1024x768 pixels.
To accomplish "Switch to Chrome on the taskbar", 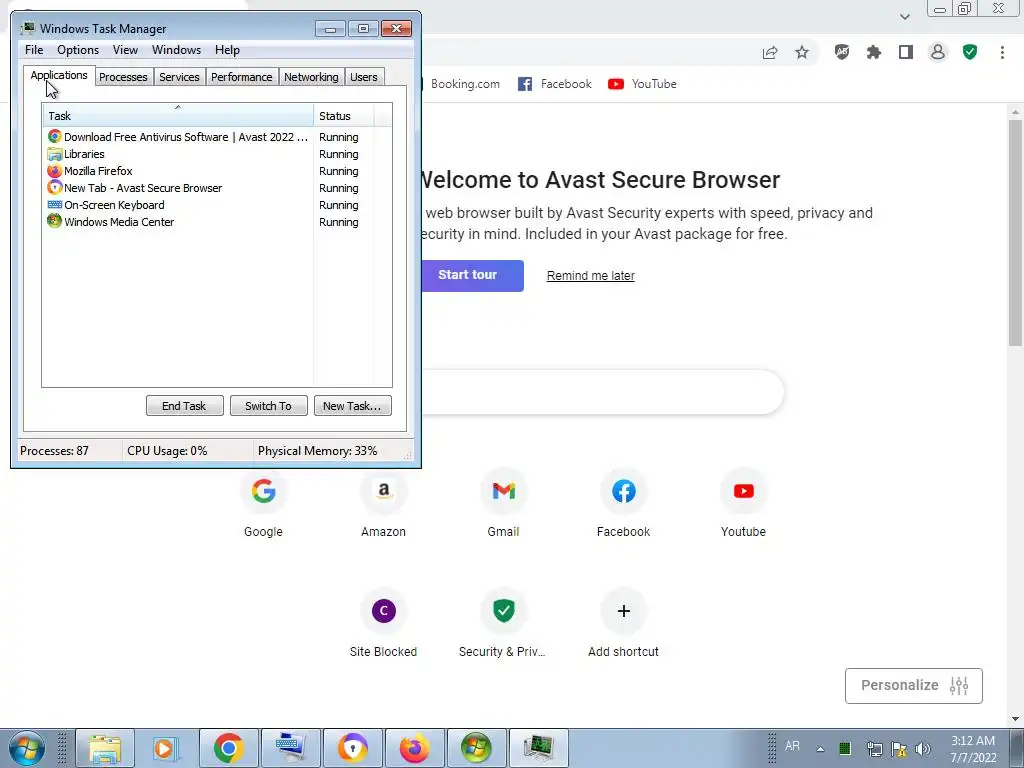I will pos(229,748).
